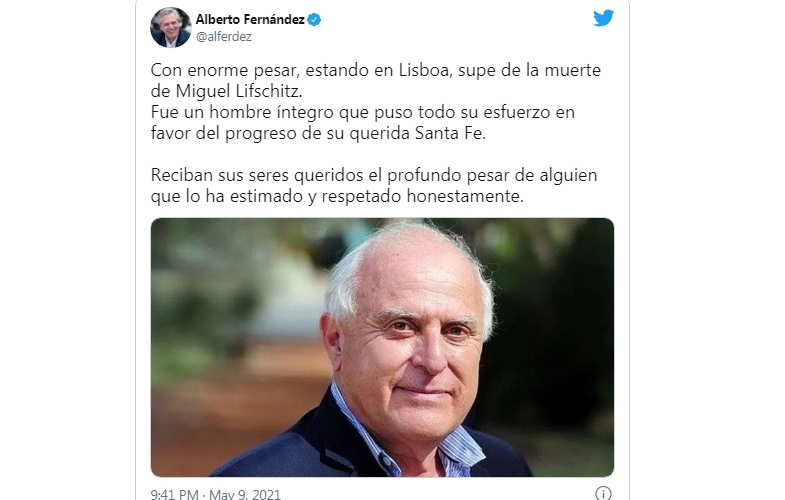Click the words 'Santa Fe' in tweet

pyautogui.click(x=450, y=133)
